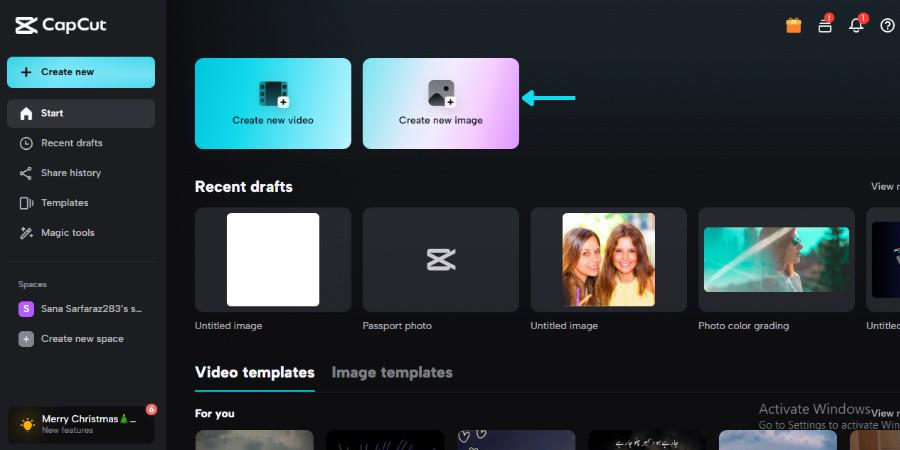Click the Templates icon in sidebar
Viewport: 900px width, 450px height.
[26, 203]
